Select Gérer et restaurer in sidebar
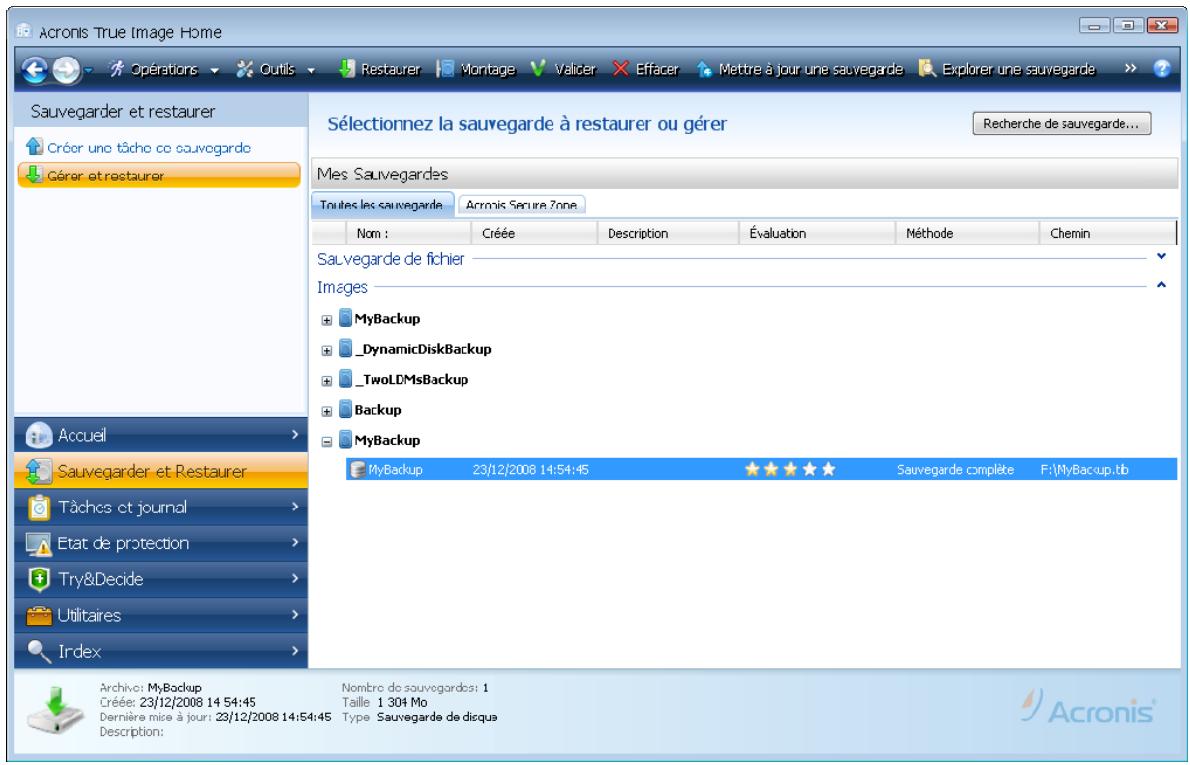 pyautogui.click(x=159, y=175)
